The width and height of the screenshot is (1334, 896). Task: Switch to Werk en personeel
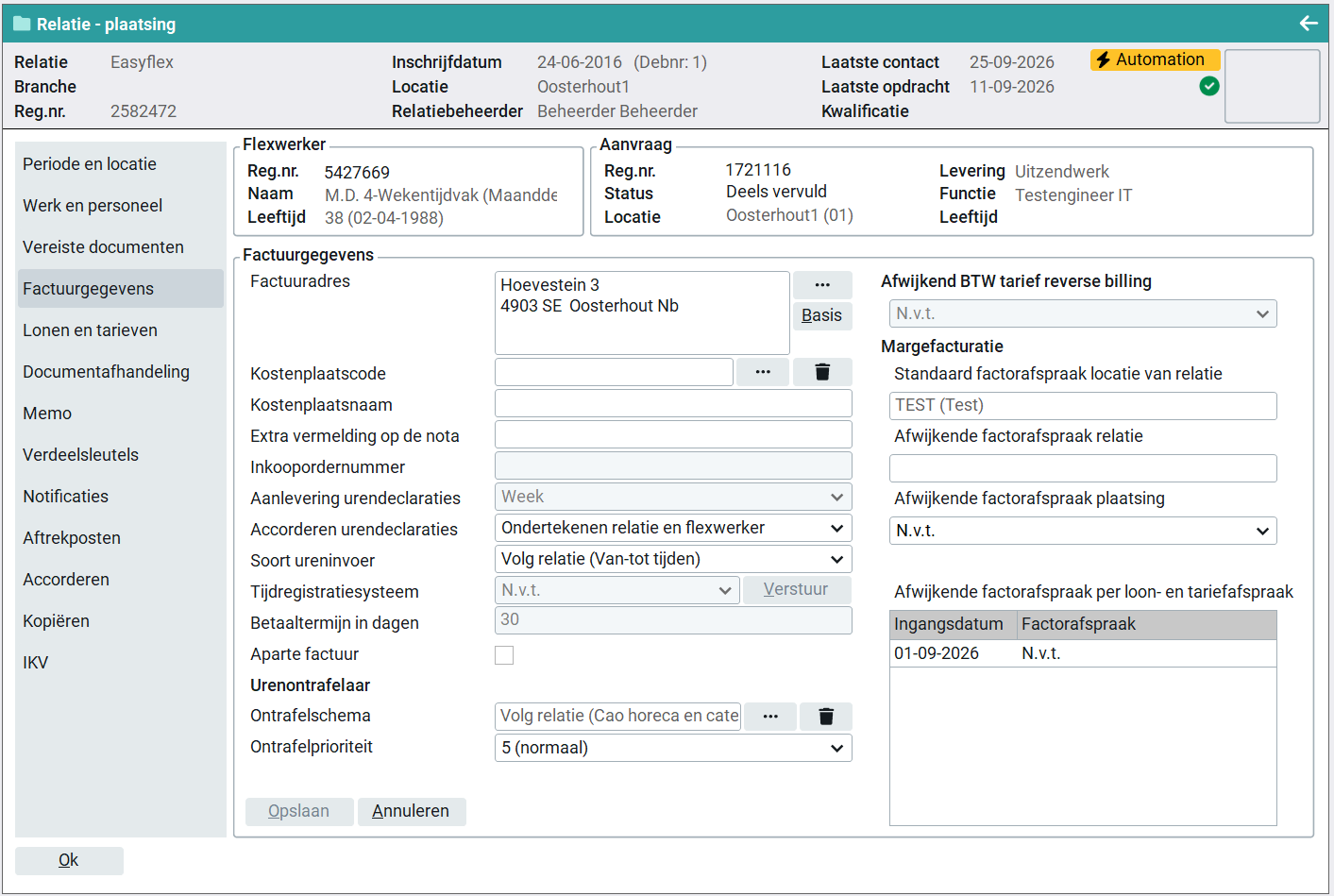[x=121, y=206]
